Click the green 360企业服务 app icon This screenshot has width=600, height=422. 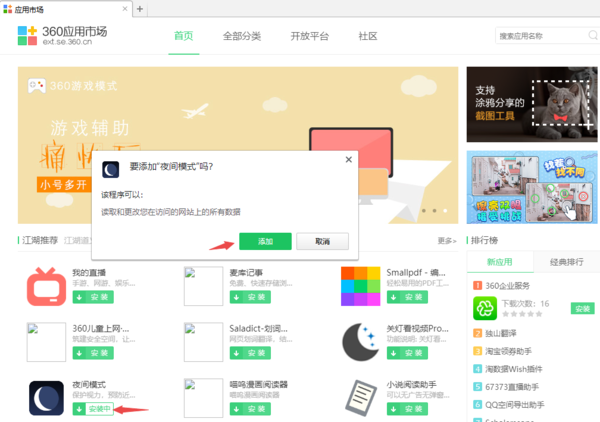click(485, 308)
